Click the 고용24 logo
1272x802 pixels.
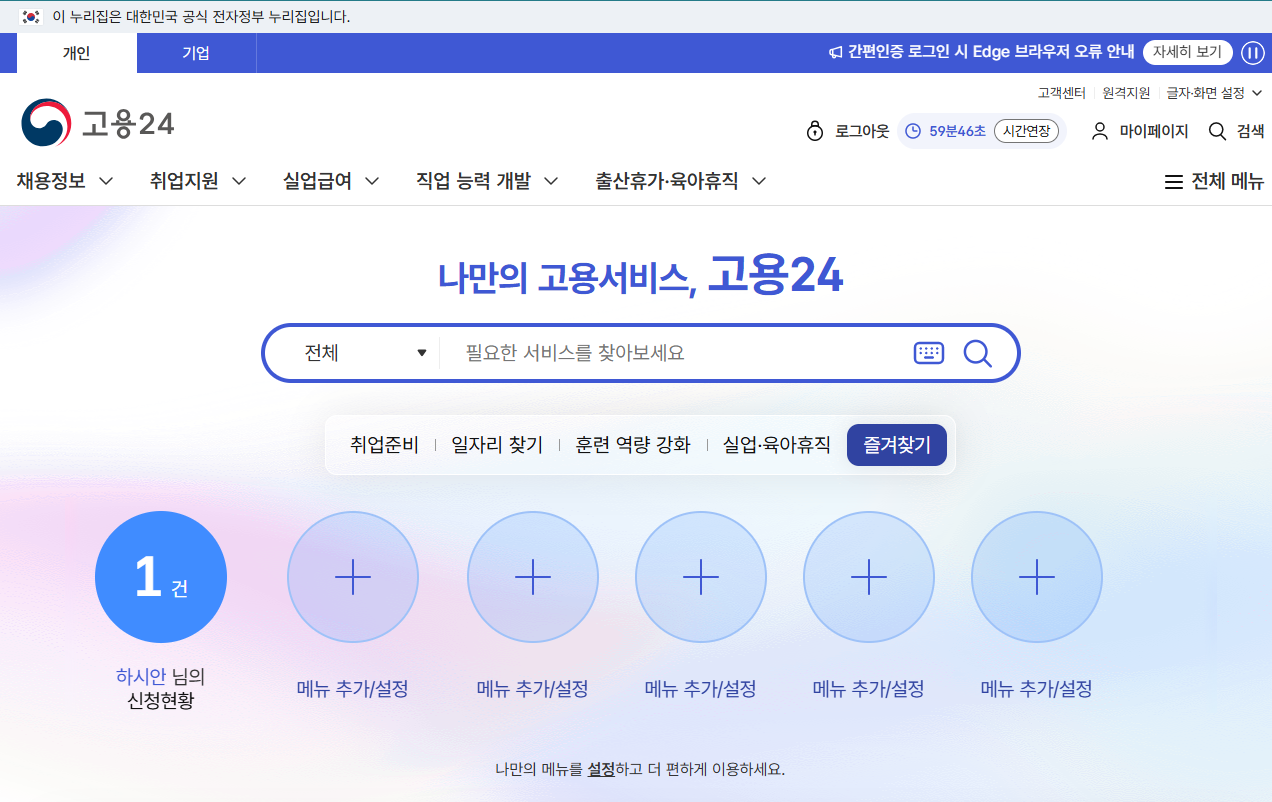click(97, 123)
